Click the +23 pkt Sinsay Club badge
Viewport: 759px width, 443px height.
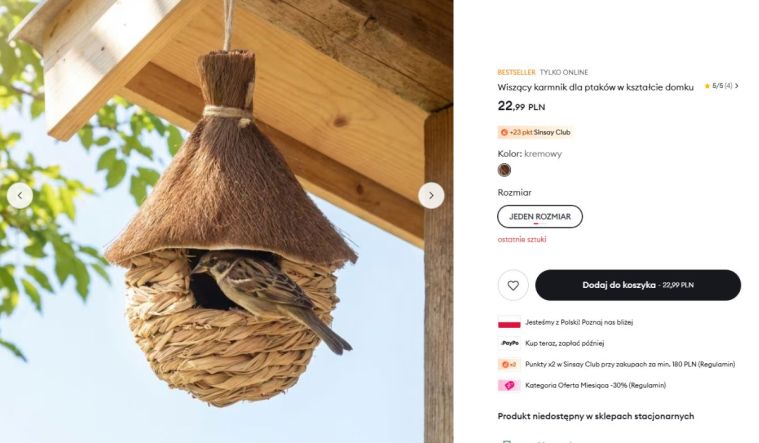pyautogui.click(x=535, y=132)
